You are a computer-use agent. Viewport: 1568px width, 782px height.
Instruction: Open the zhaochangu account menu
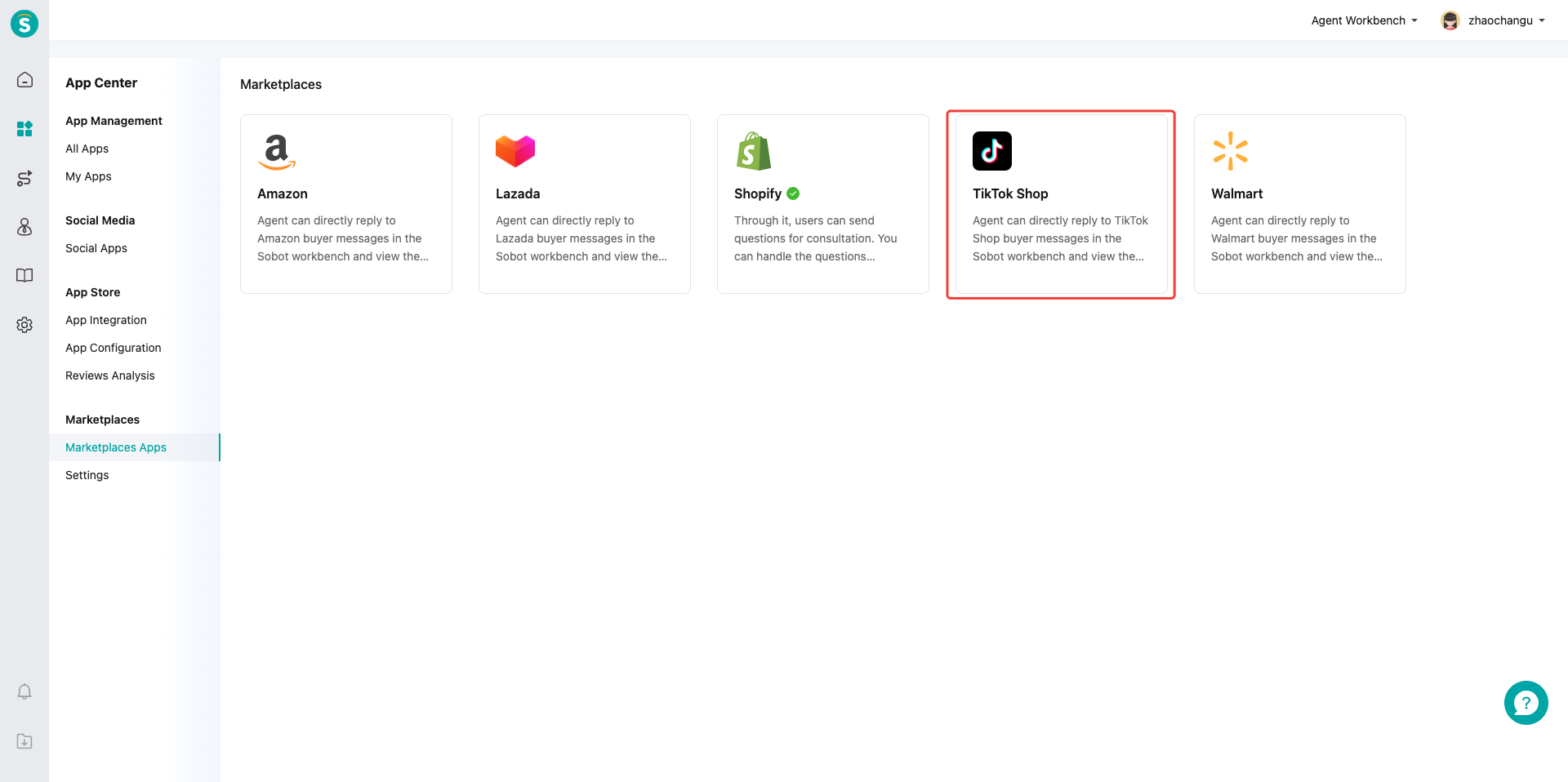1505,20
